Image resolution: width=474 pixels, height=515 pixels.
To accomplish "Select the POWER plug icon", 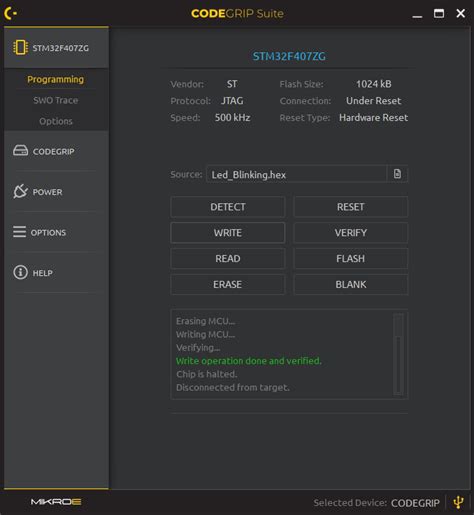I will [x=20, y=191].
